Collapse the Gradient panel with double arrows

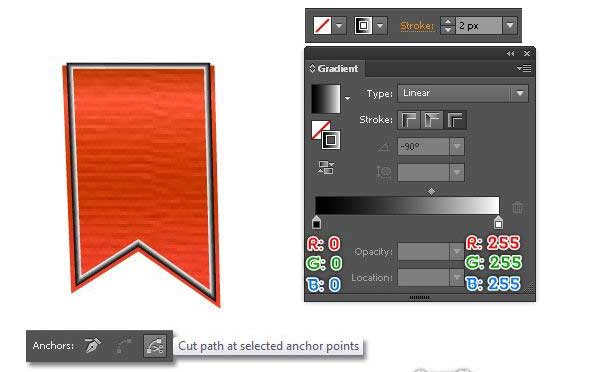pyautogui.click(x=510, y=54)
